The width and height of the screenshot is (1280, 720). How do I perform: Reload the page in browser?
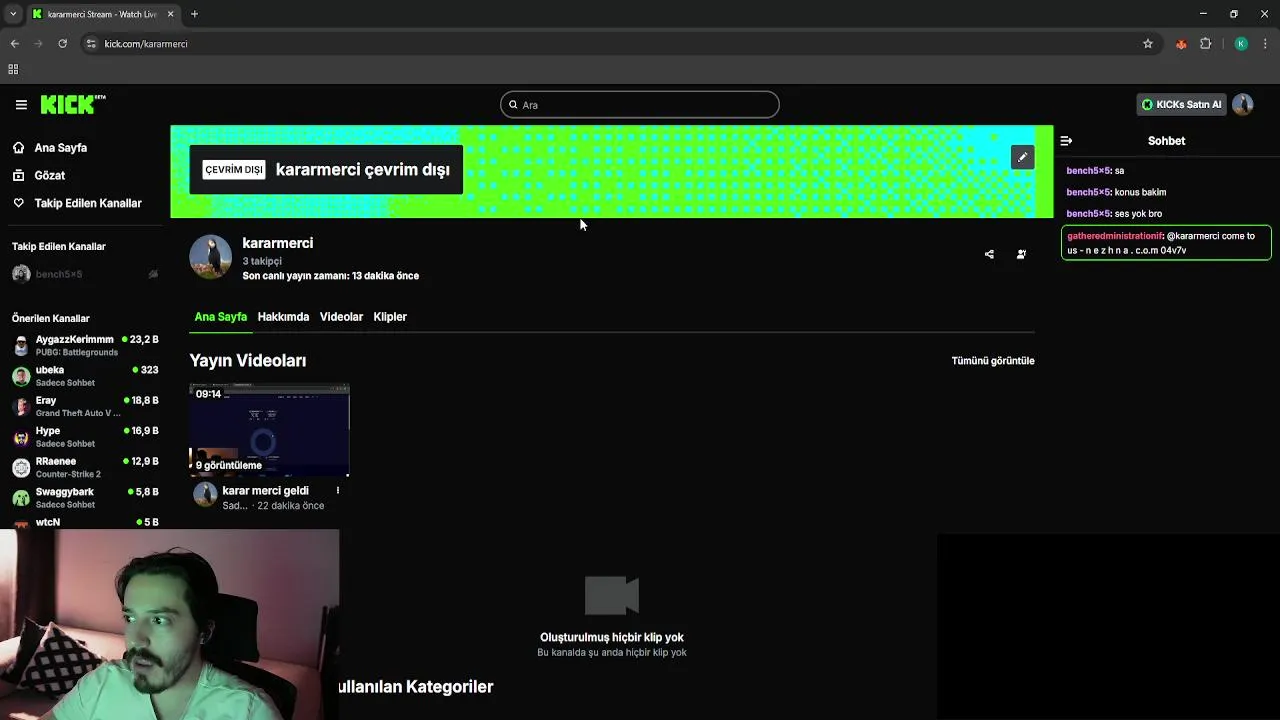62,44
